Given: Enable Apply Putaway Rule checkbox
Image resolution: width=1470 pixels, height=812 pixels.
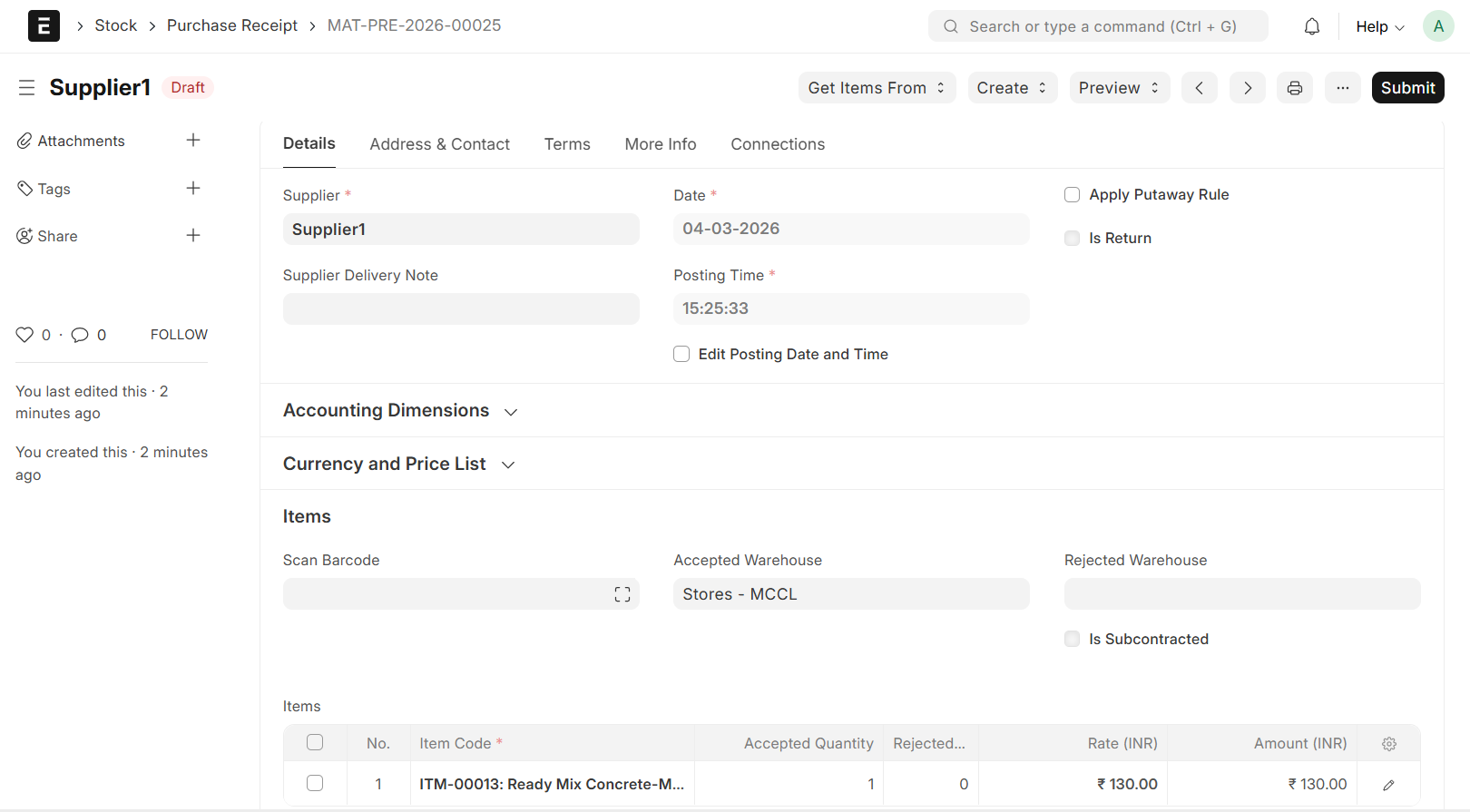Looking at the screenshot, I should point(1072,195).
